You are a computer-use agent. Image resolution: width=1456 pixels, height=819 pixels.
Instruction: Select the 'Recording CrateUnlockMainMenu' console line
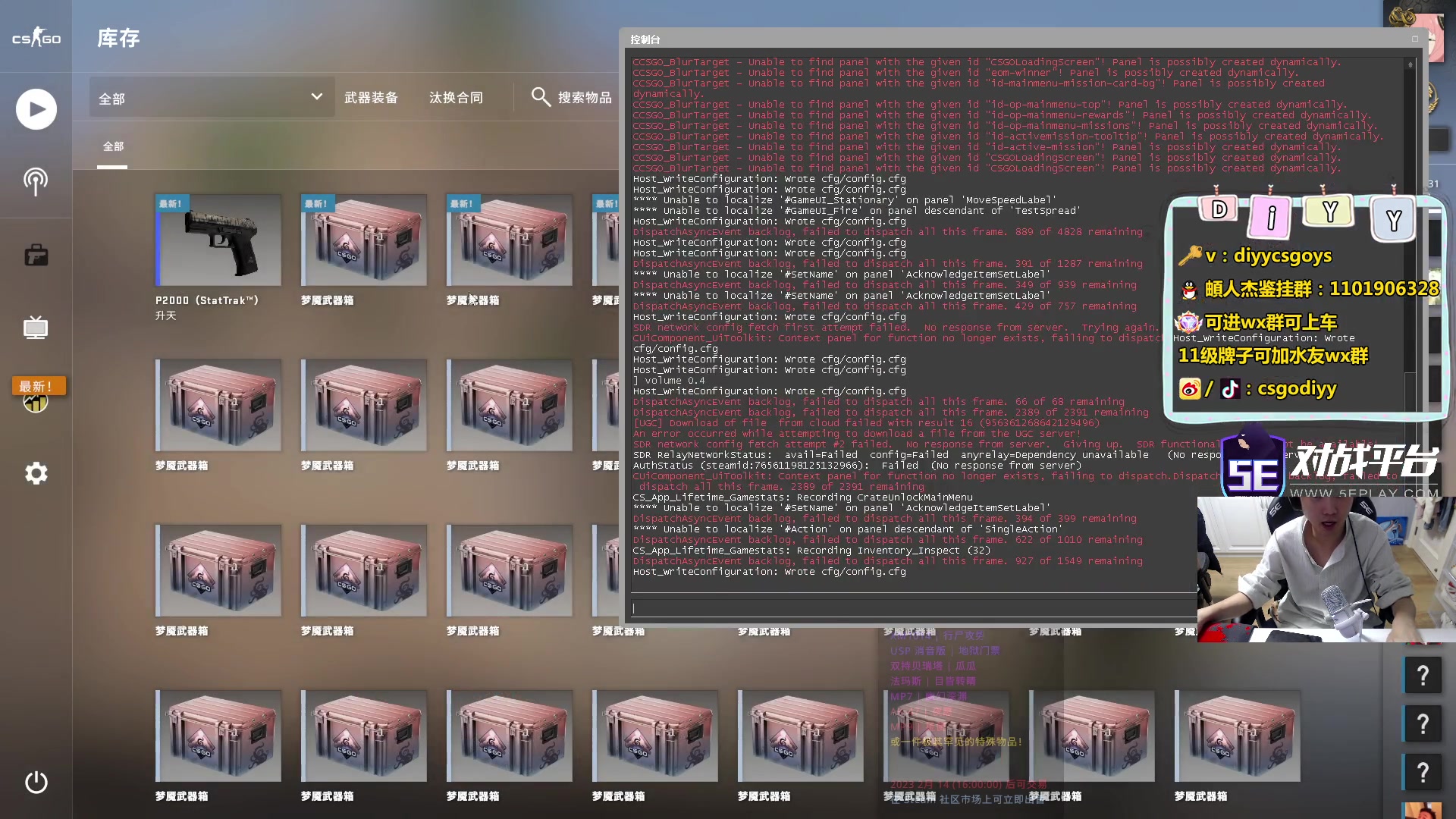coord(803,497)
